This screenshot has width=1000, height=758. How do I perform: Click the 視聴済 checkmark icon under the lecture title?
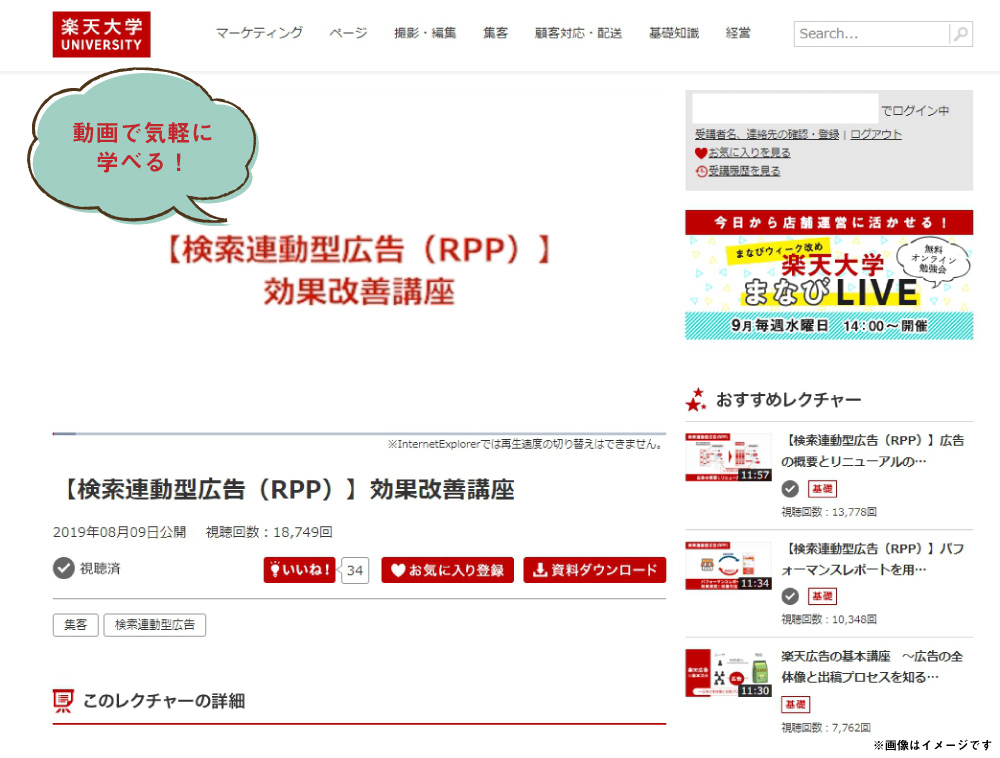tap(64, 568)
